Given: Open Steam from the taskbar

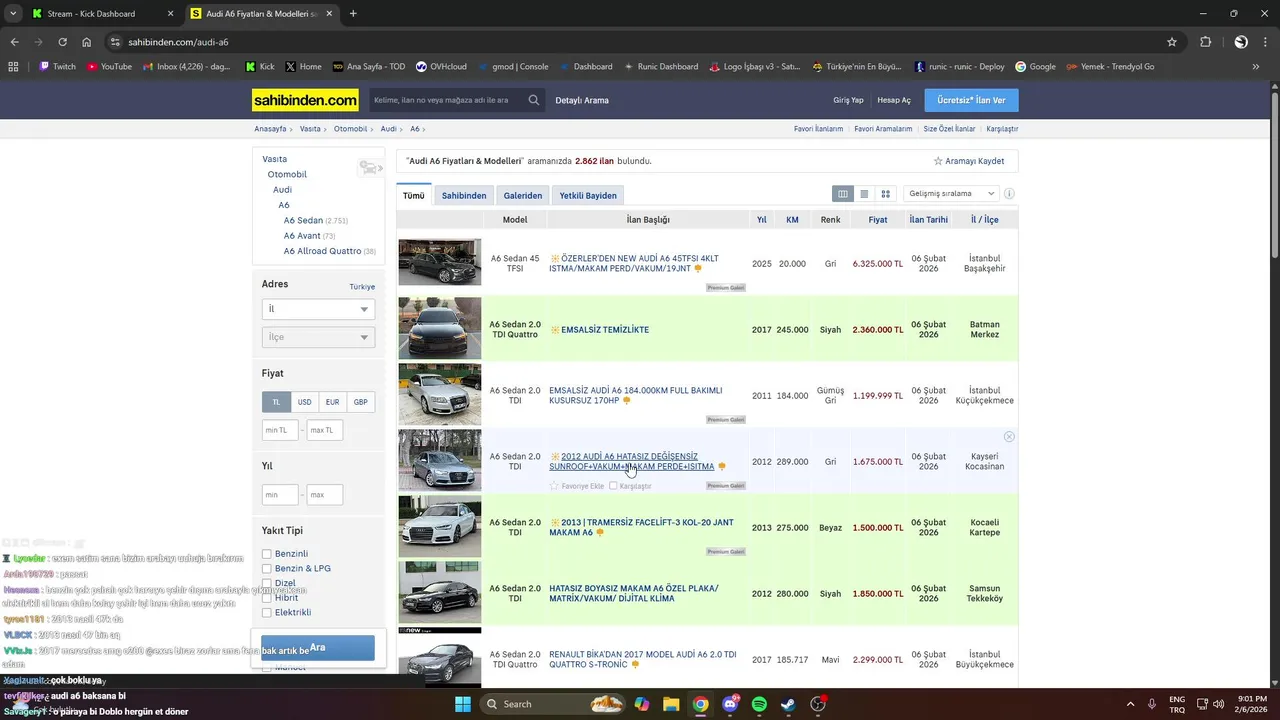Looking at the screenshot, I should [x=788, y=704].
